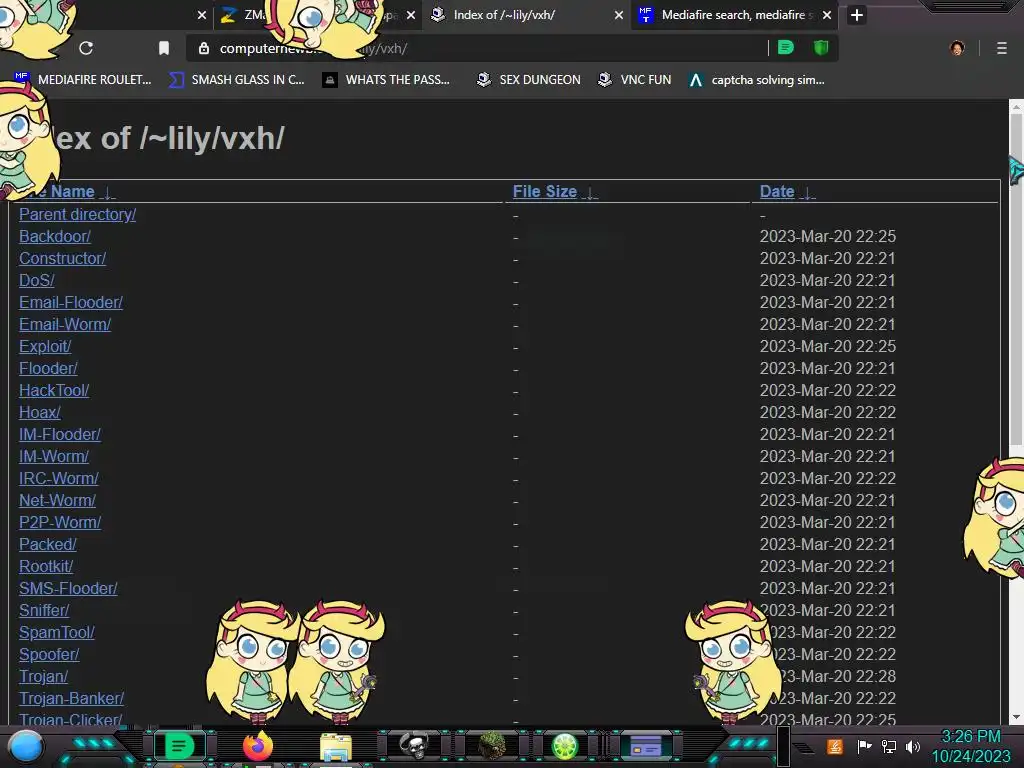Open the captcha solving sim... bookmark
This screenshot has height=768, width=1024.
pos(757,80)
